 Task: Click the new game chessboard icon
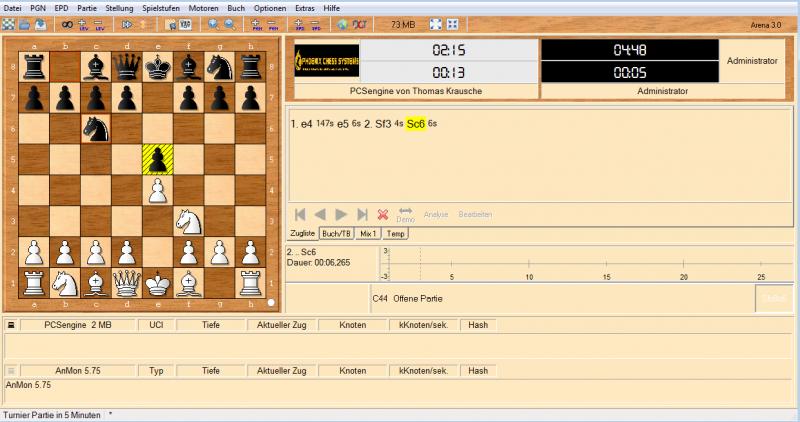coord(8,23)
